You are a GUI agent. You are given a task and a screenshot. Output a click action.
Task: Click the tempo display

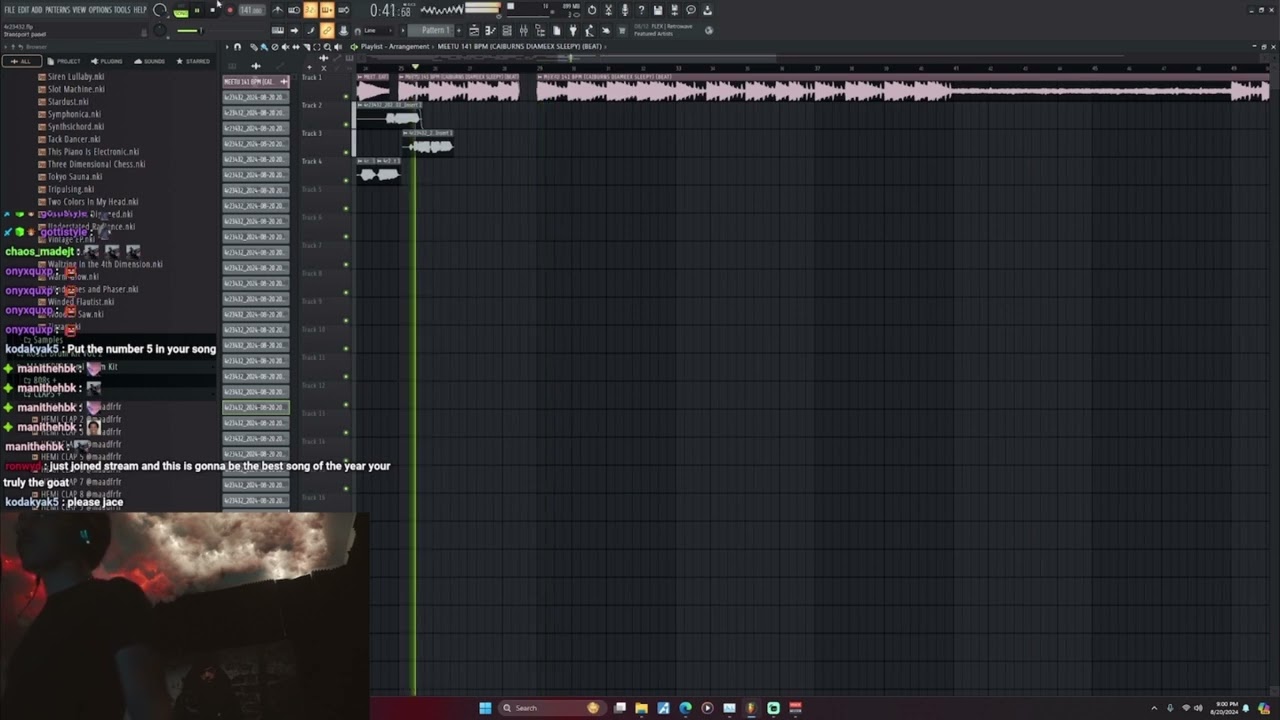(x=252, y=10)
